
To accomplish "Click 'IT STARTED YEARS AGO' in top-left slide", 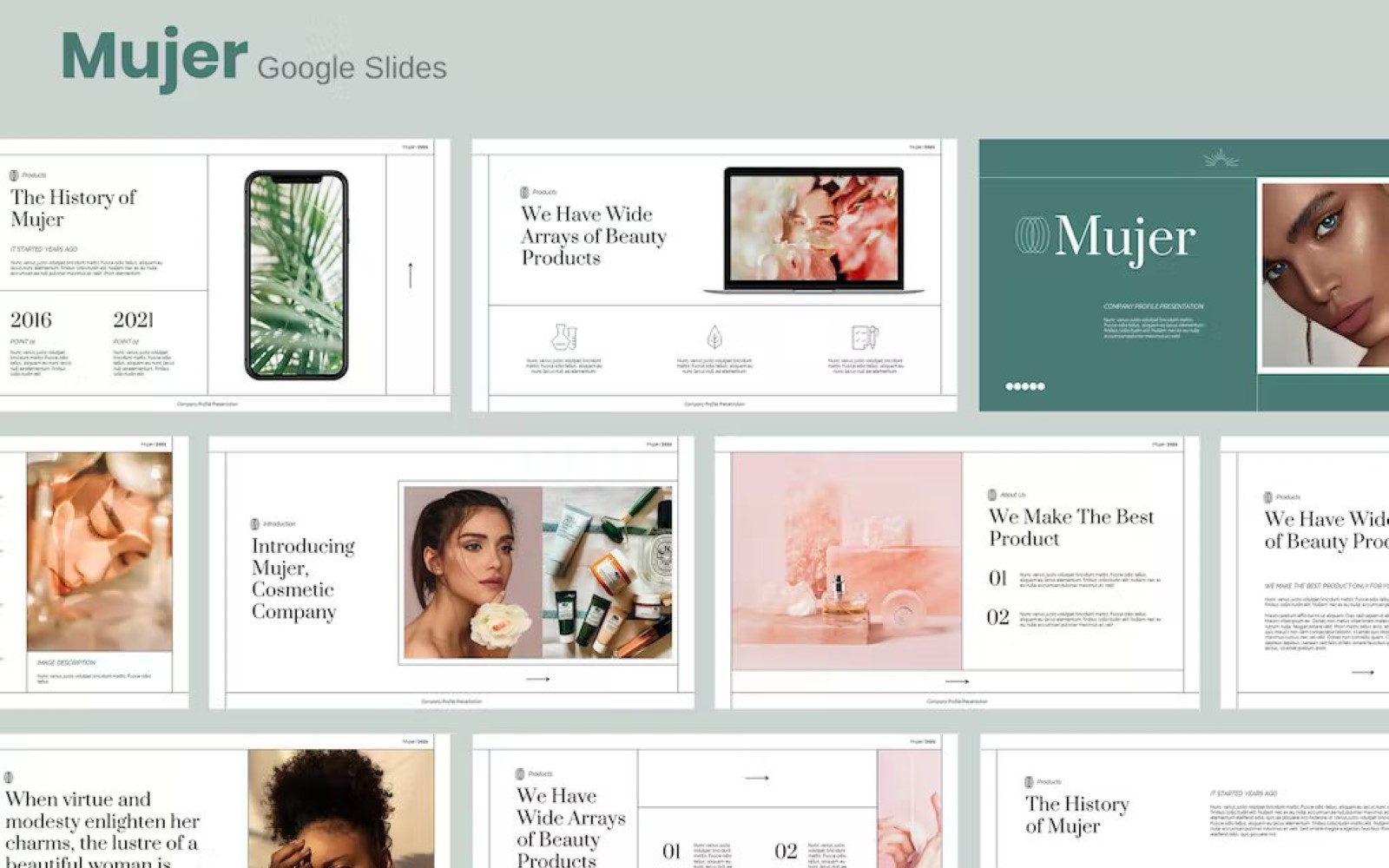I will [44, 249].
